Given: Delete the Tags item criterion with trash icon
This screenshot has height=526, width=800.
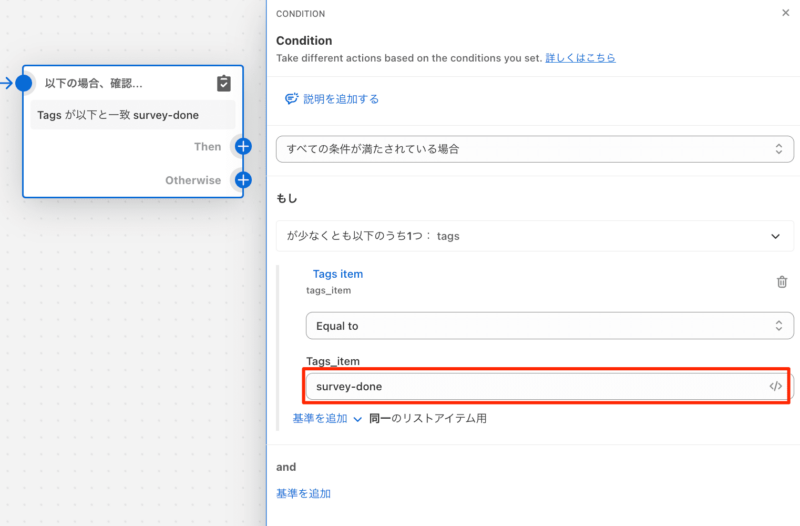Looking at the screenshot, I should click(x=781, y=282).
